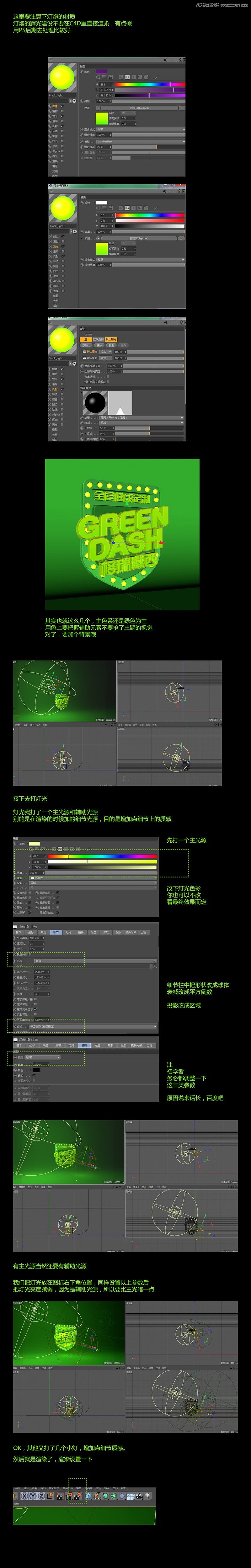Image resolution: width=251 pixels, height=1568 pixels.
Task: Click the Black_light material preview sphere in color panel
Action: click(x=63, y=78)
